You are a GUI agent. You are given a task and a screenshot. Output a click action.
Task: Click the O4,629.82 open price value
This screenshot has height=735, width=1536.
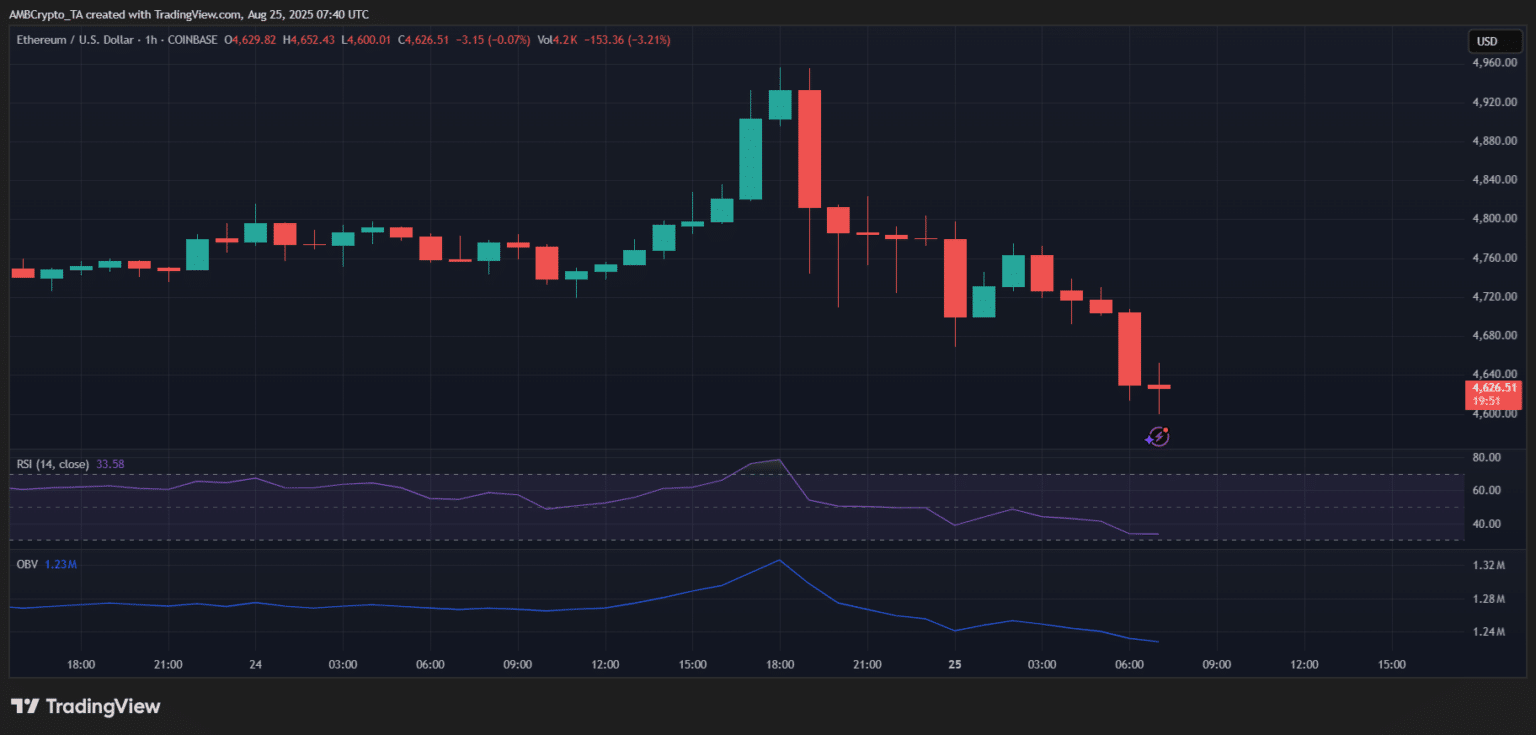(248, 41)
